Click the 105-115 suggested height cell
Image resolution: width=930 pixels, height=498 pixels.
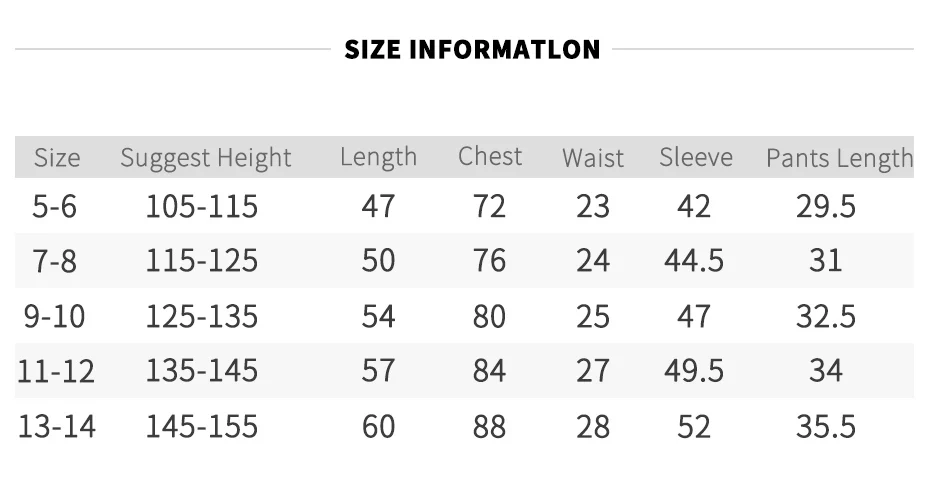coord(202,206)
